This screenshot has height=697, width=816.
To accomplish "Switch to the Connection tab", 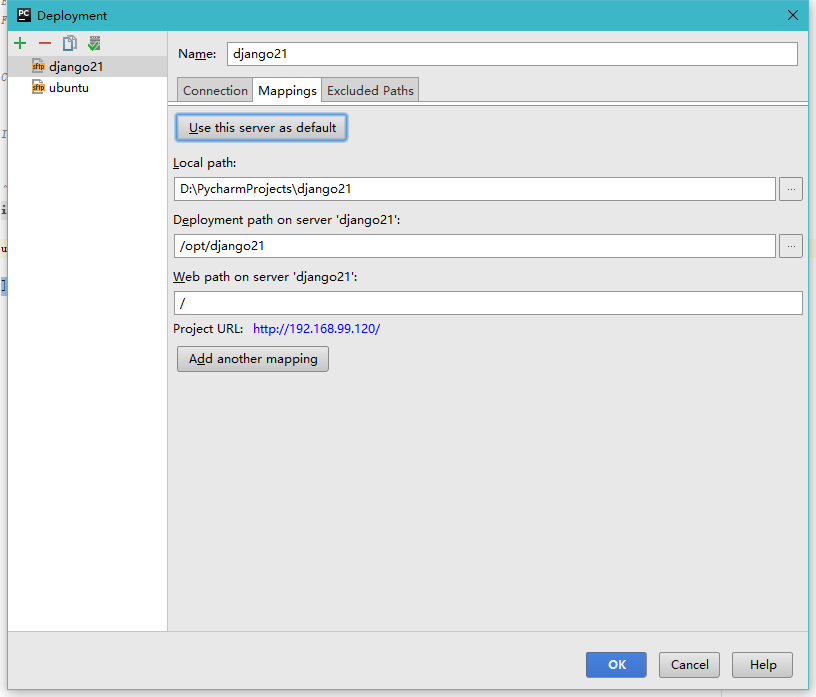I will click(215, 90).
